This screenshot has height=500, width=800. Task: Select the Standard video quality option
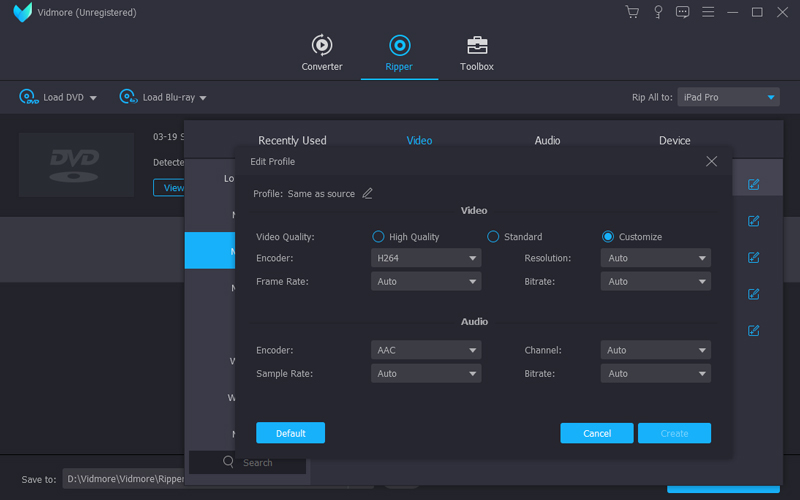[493, 237]
